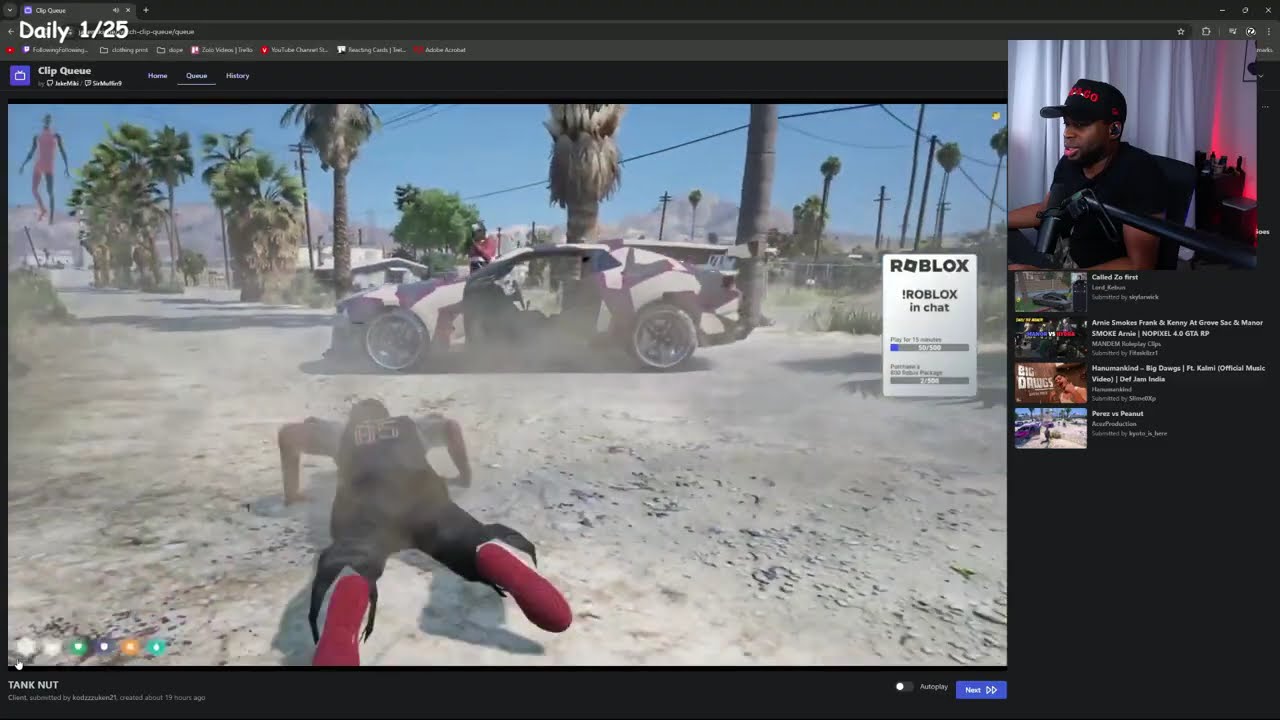Bookmark this page with the star icon
Viewport: 1280px width, 720px height.
[x=1181, y=31]
